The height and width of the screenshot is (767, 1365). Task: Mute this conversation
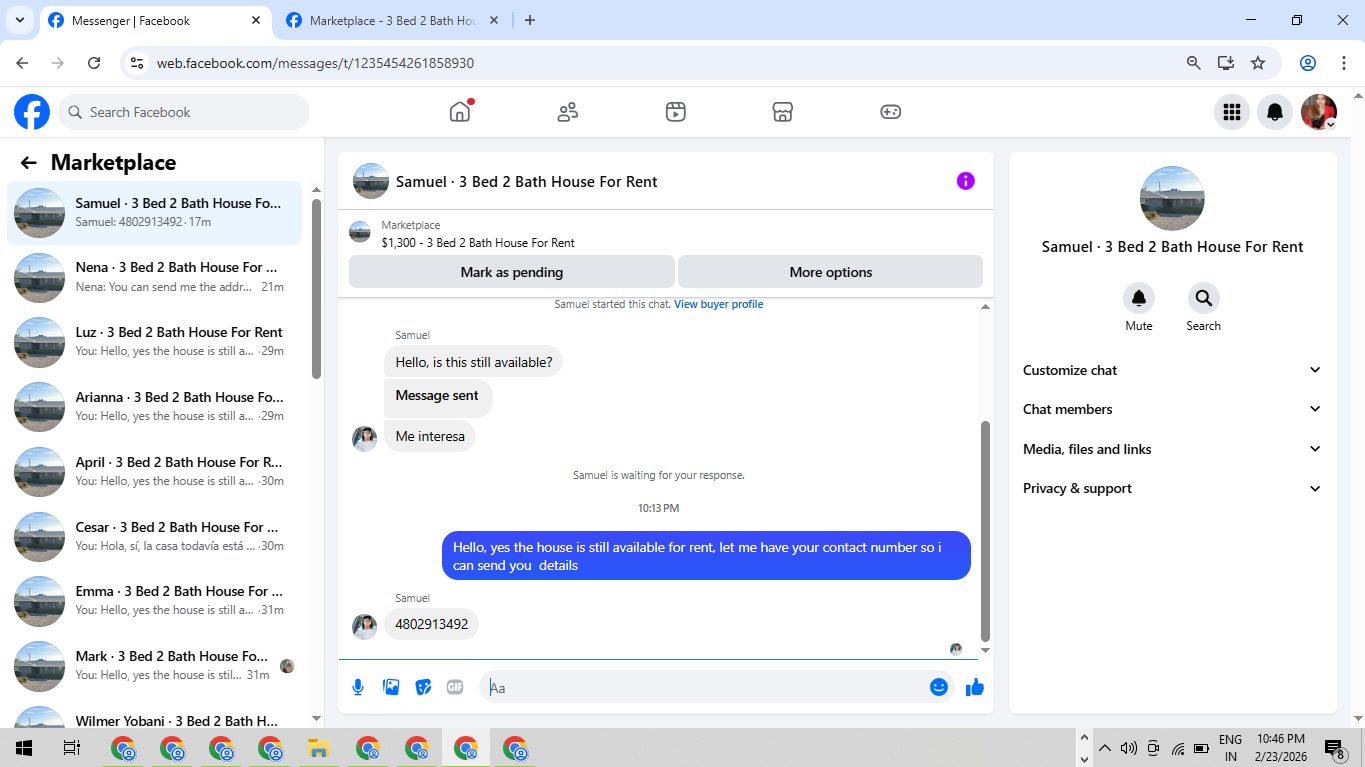point(1138,298)
